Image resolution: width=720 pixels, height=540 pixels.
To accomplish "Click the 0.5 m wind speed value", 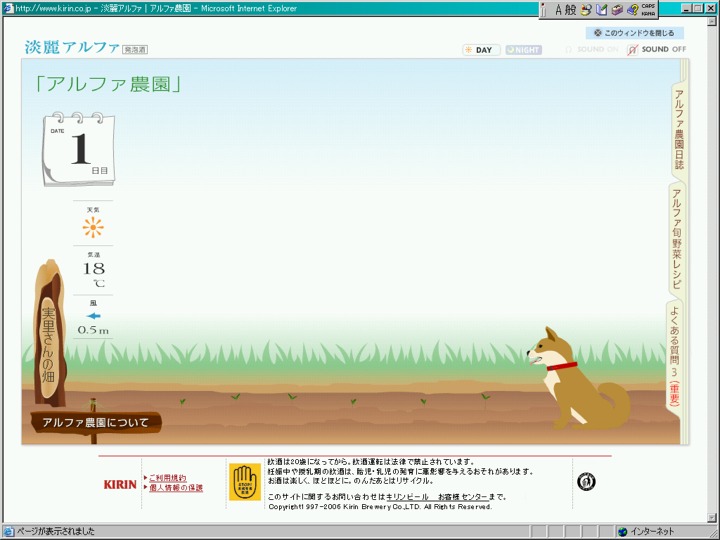I will coord(93,330).
